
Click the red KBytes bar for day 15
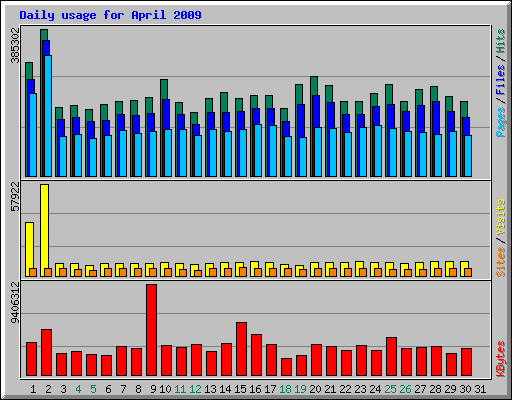click(x=241, y=349)
